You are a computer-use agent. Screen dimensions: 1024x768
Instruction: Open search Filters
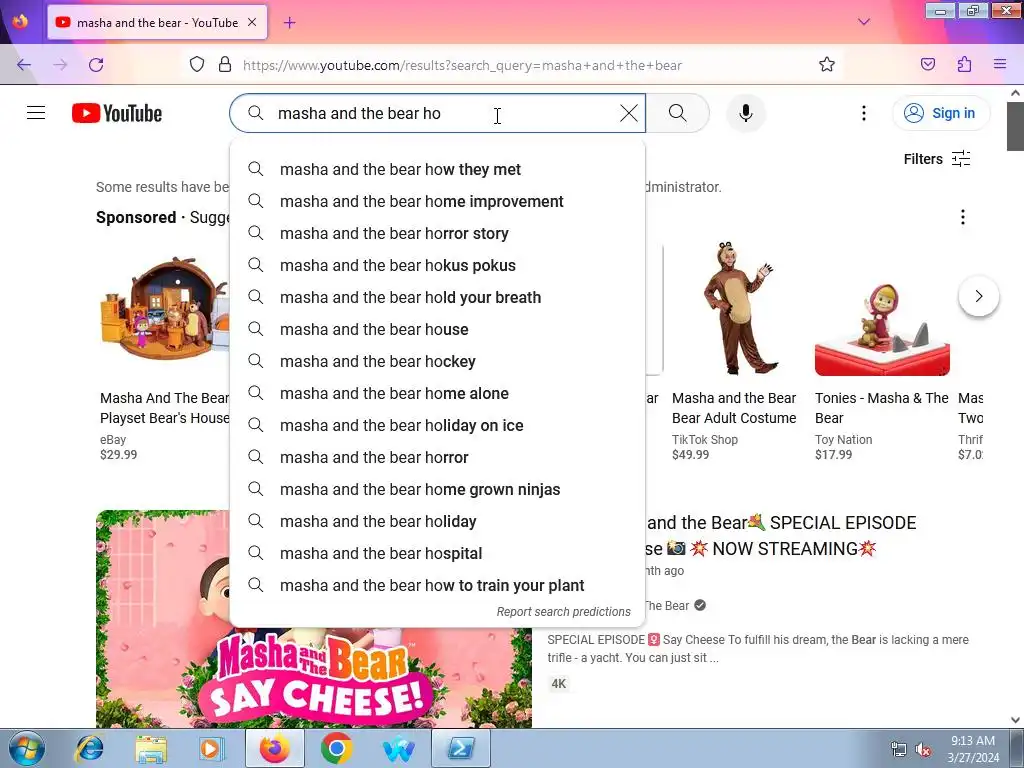pyautogui.click(x=936, y=159)
